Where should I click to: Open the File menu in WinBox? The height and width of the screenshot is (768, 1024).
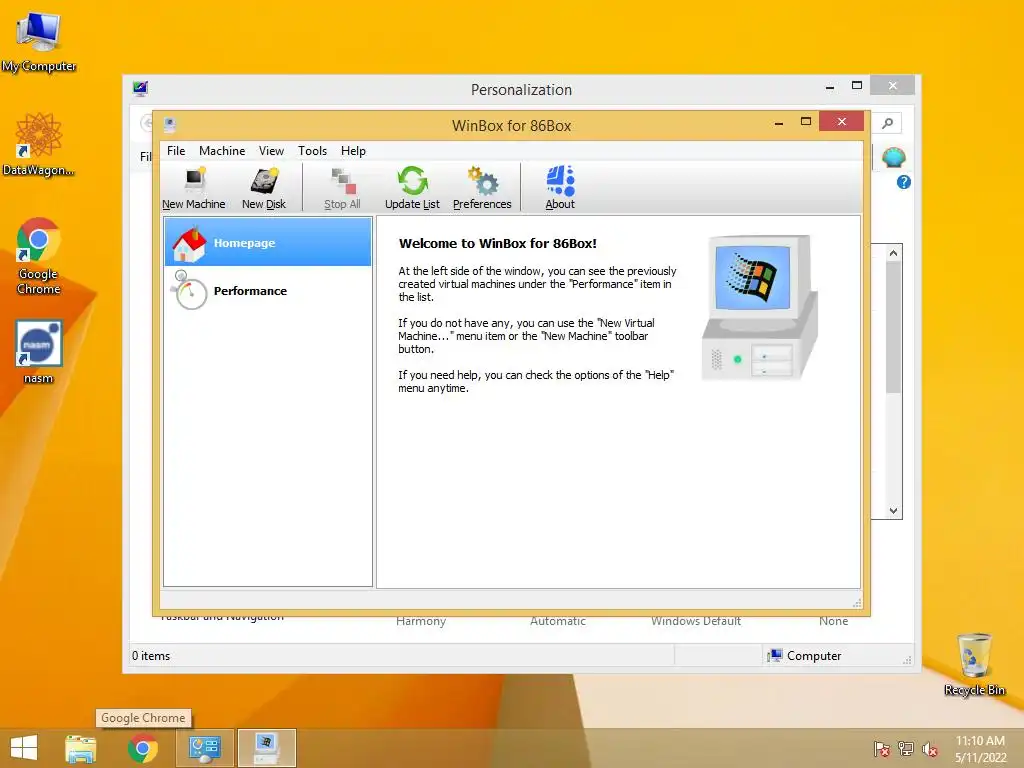(176, 151)
